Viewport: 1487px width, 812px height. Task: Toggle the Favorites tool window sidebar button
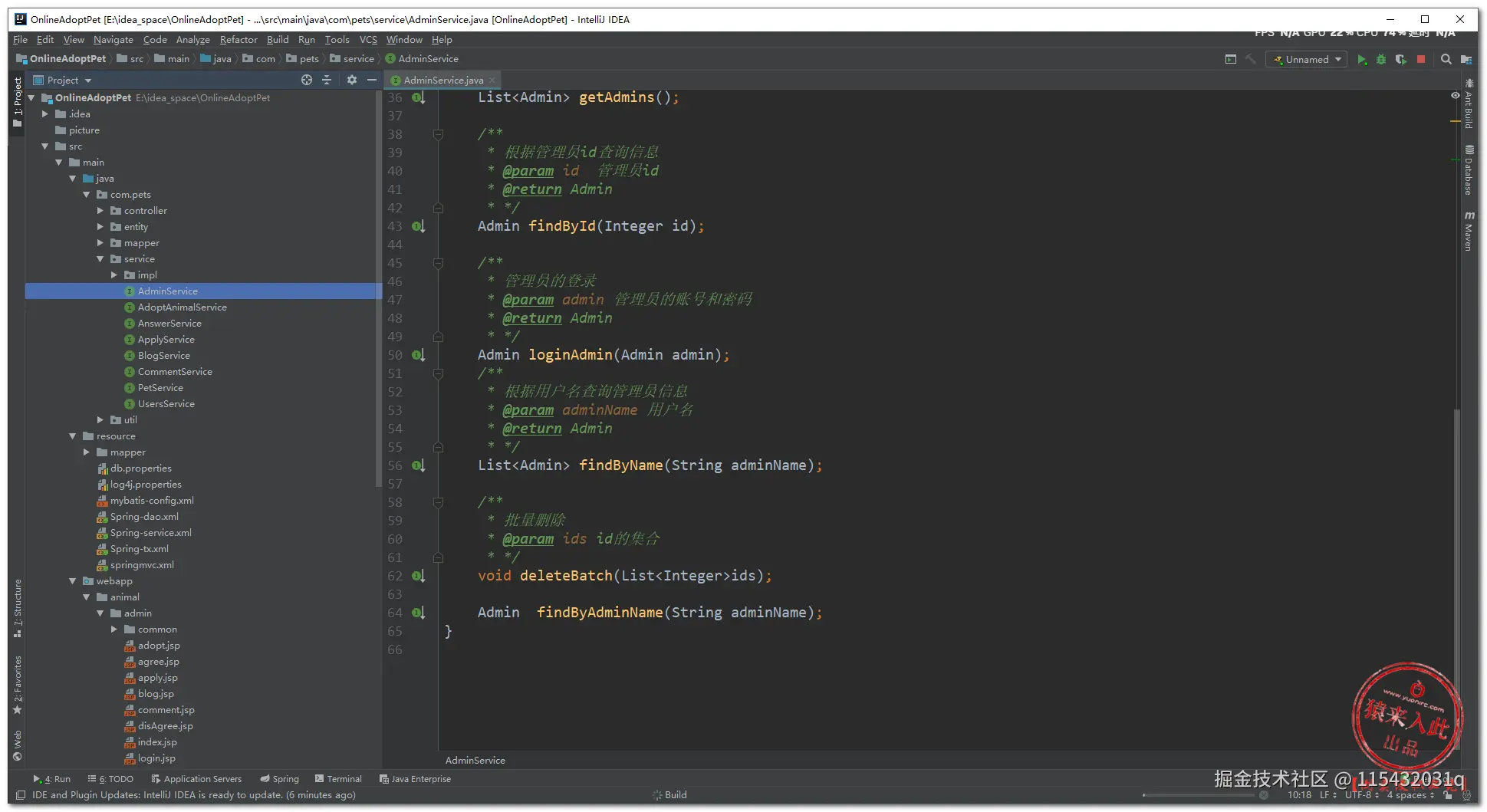click(x=17, y=685)
